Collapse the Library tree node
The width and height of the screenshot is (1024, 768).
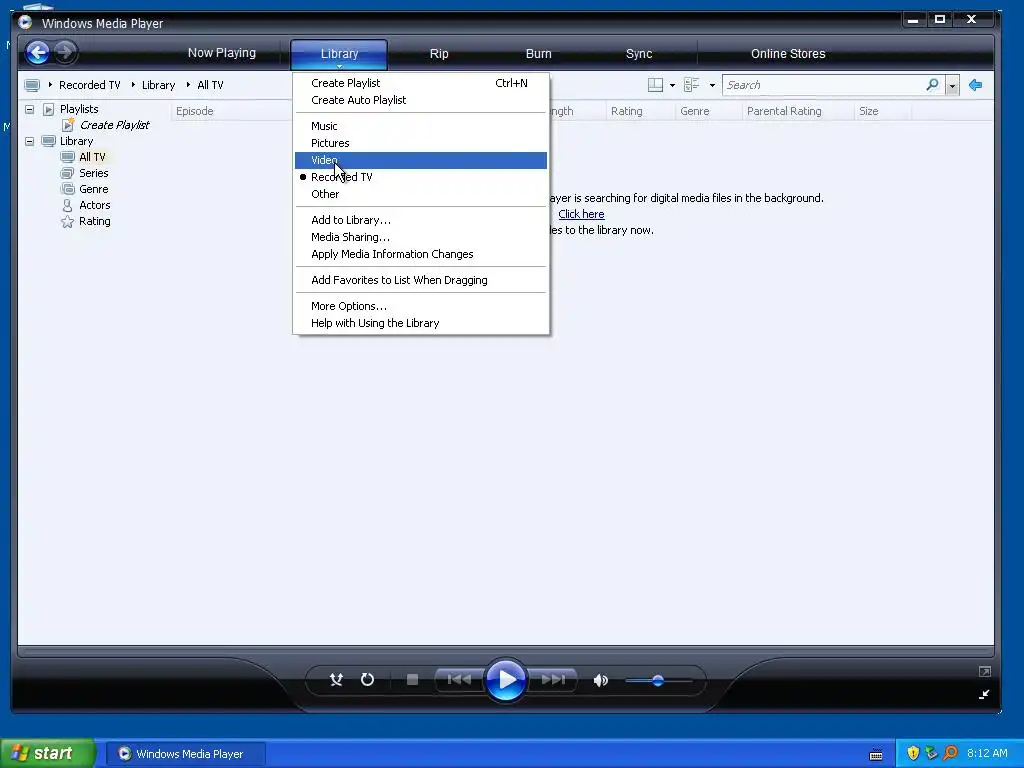[x=29, y=141]
